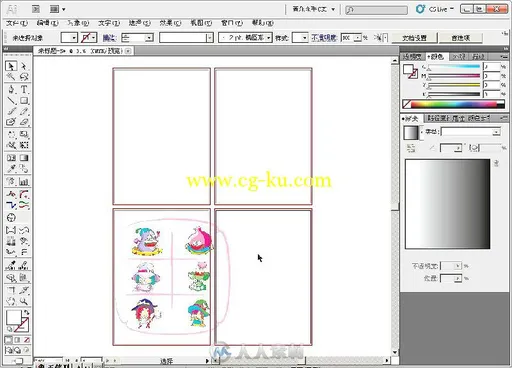This screenshot has height=368, width=512.
Task: Open the 2 pt. brush definition dropdown
Action: click(x=268, y=38)
